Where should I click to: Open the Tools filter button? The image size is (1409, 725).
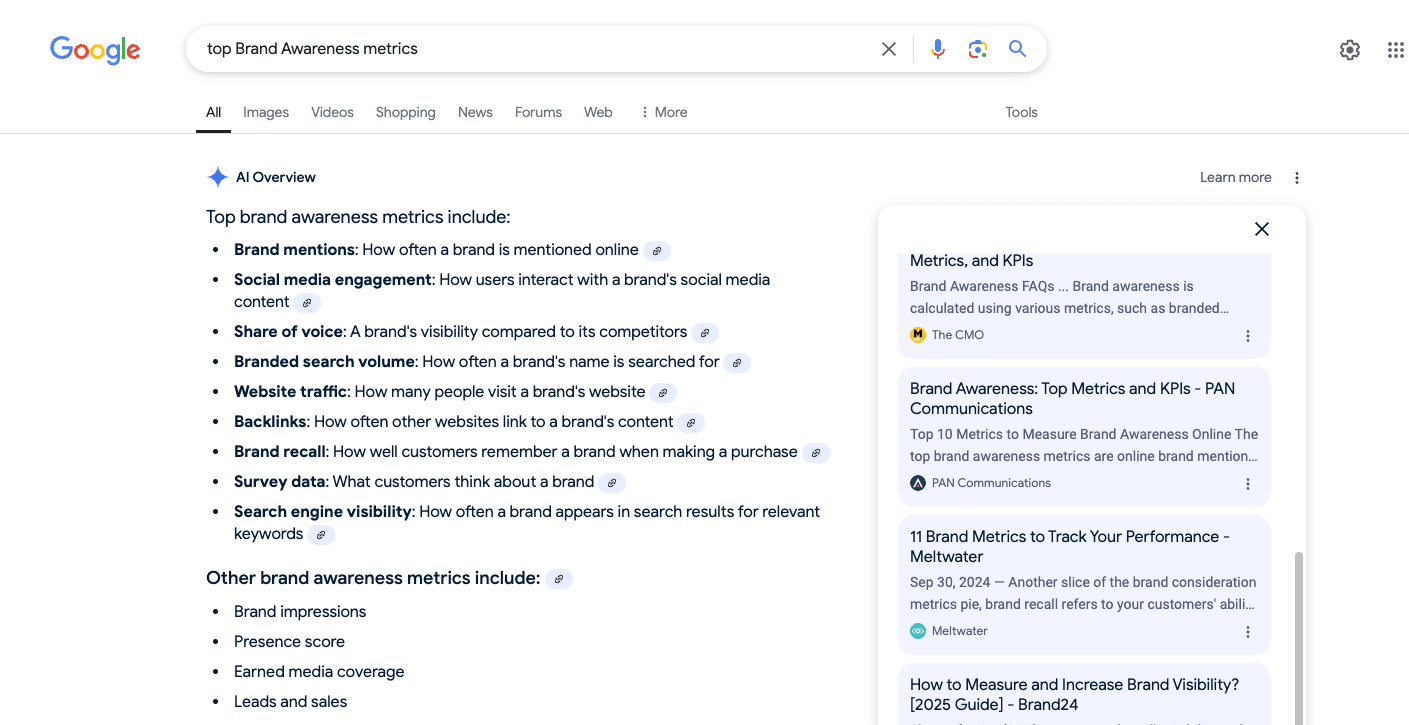[x=1021, y=112]
